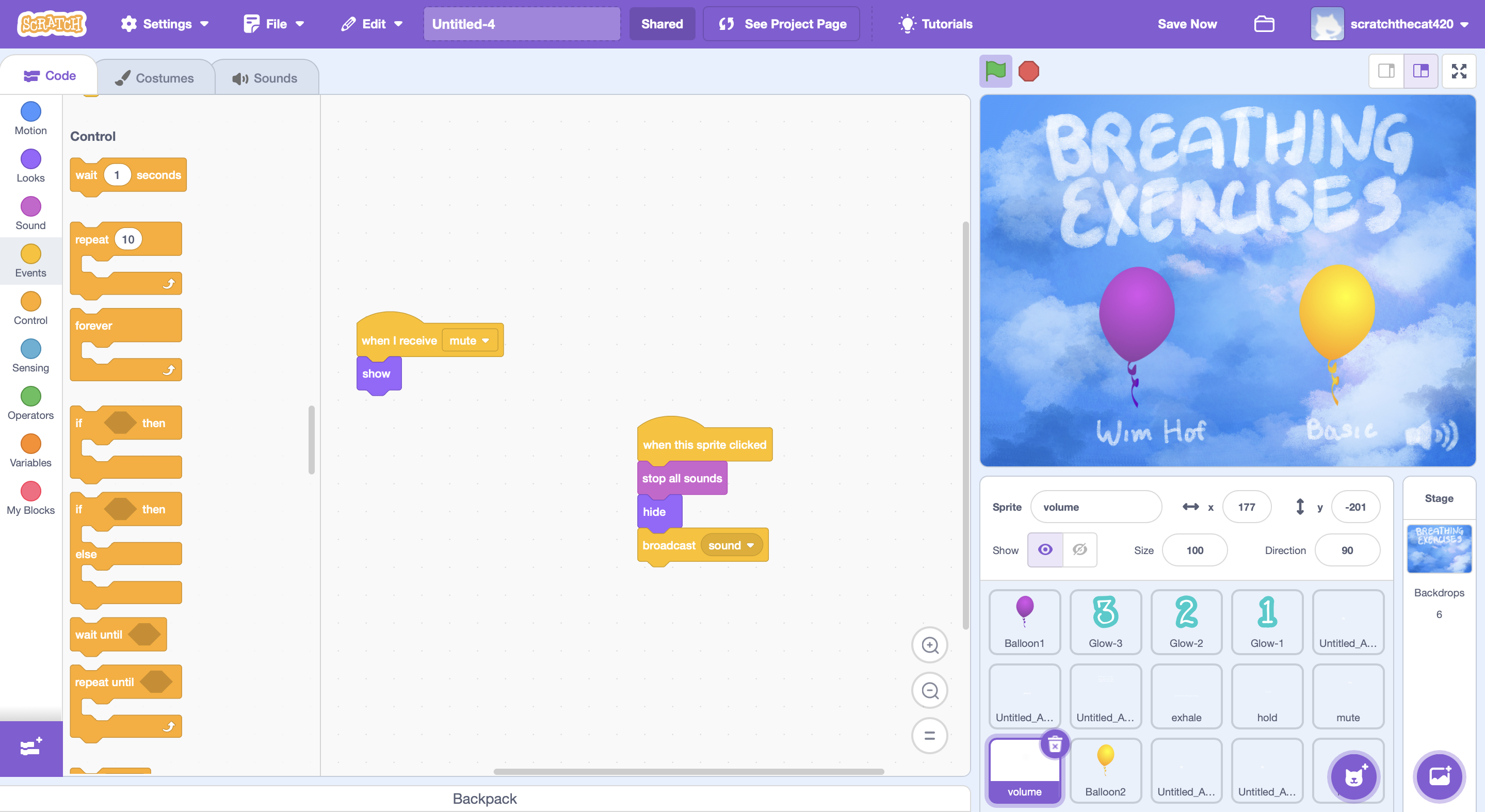
Task: Set sprite visibility to hidden
Action: point(1080,550)
